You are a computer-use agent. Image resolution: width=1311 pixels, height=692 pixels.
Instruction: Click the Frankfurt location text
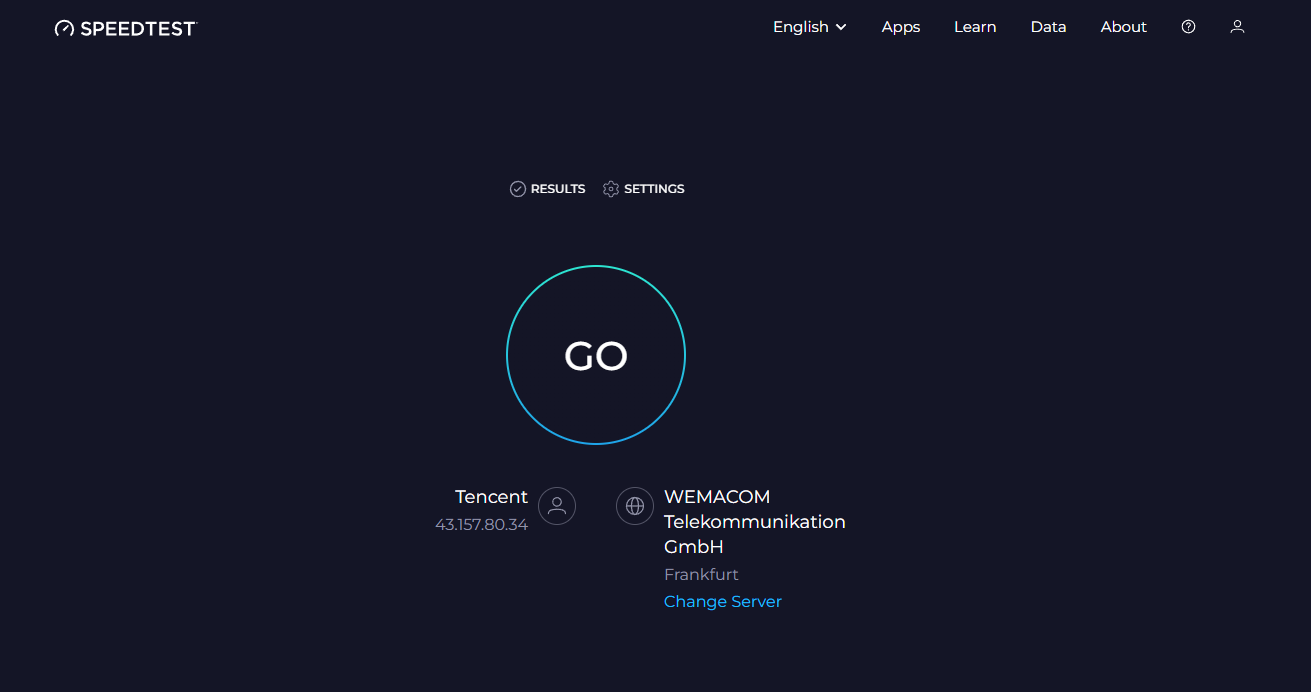[x=701, y=574]
